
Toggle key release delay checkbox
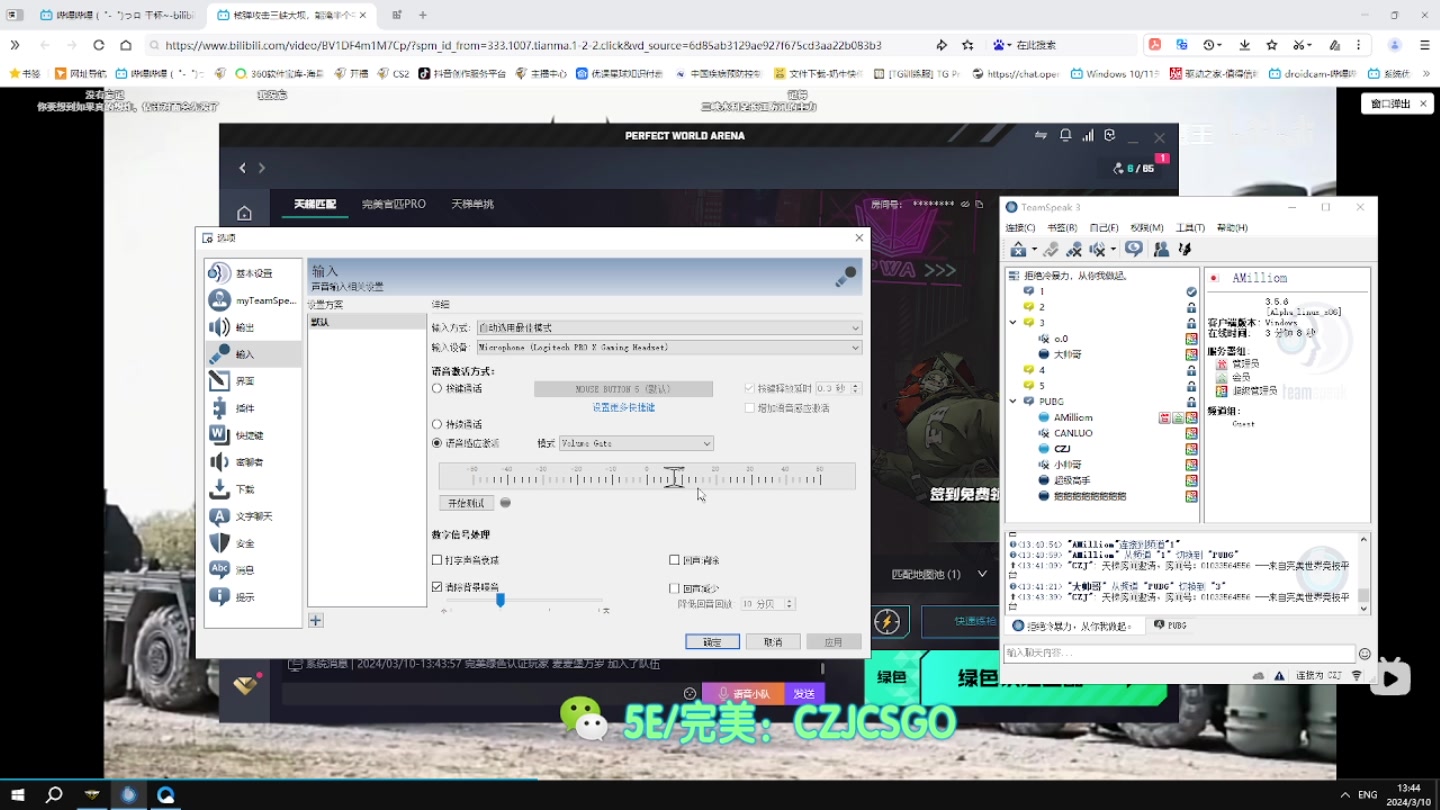click(x=749, y=388)
